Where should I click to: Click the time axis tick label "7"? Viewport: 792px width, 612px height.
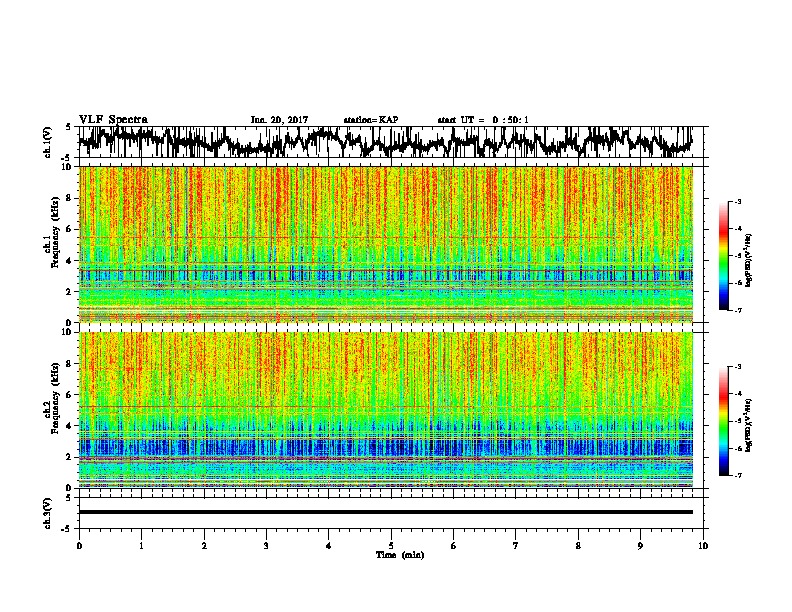(x=516, y=546)
